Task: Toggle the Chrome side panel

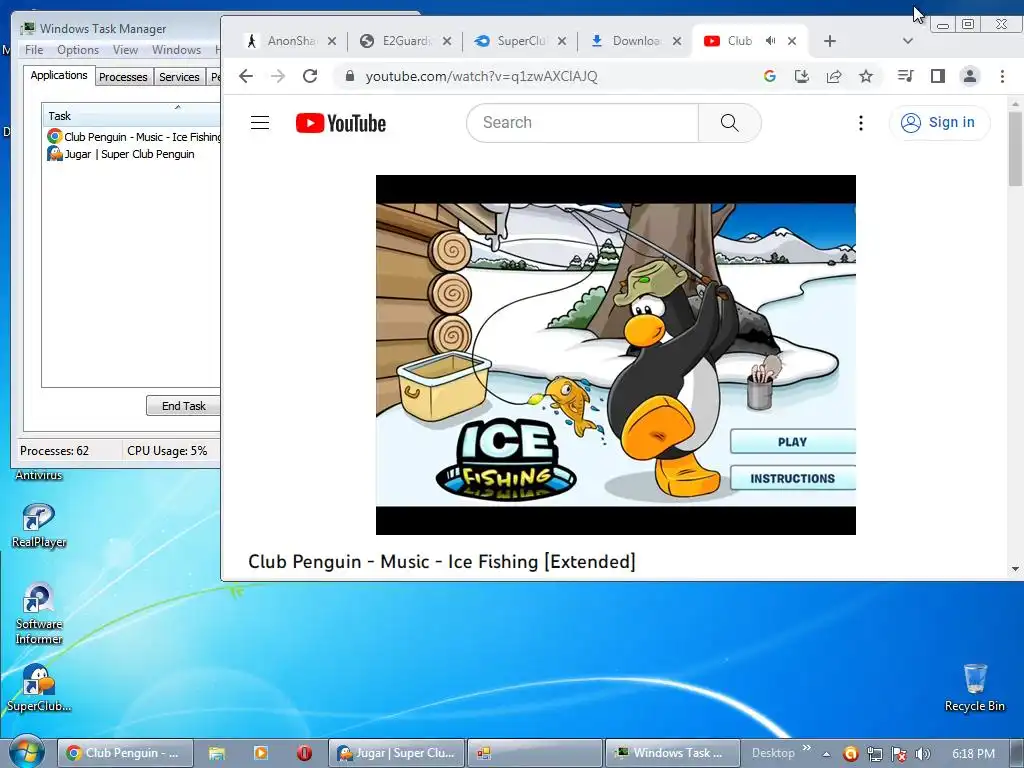Action: coord(938,76)
